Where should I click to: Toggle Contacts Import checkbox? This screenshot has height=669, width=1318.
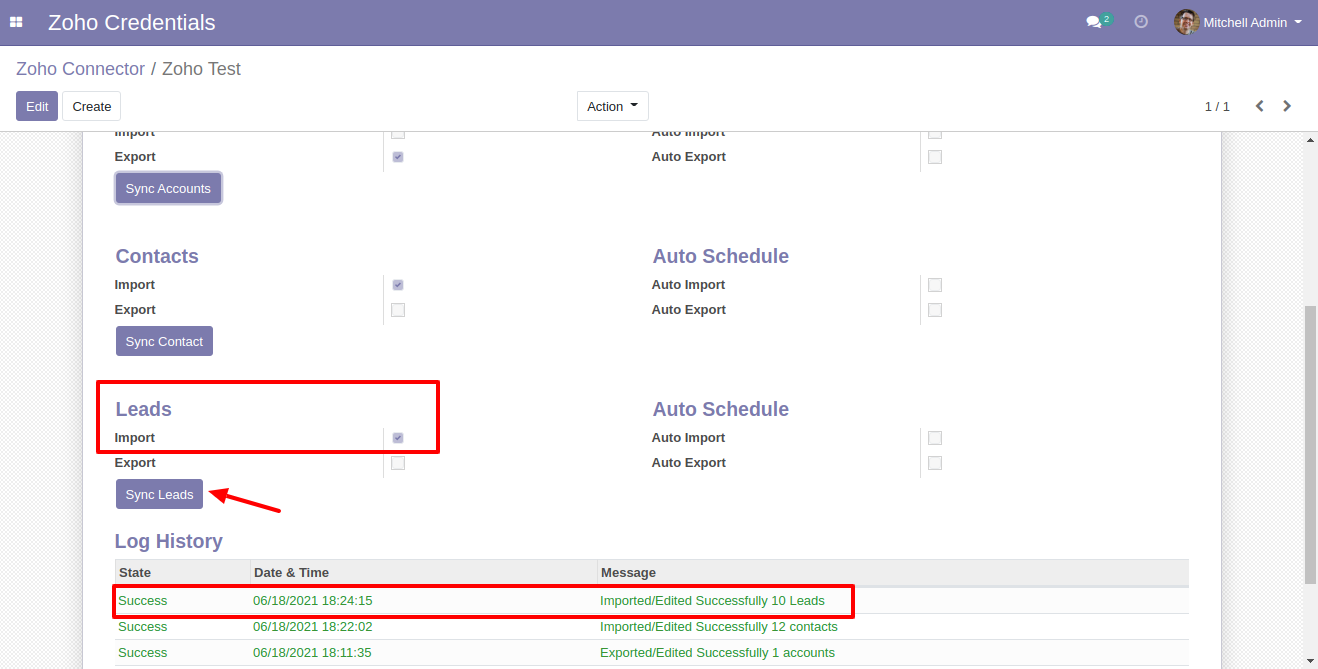pos(398,285)
